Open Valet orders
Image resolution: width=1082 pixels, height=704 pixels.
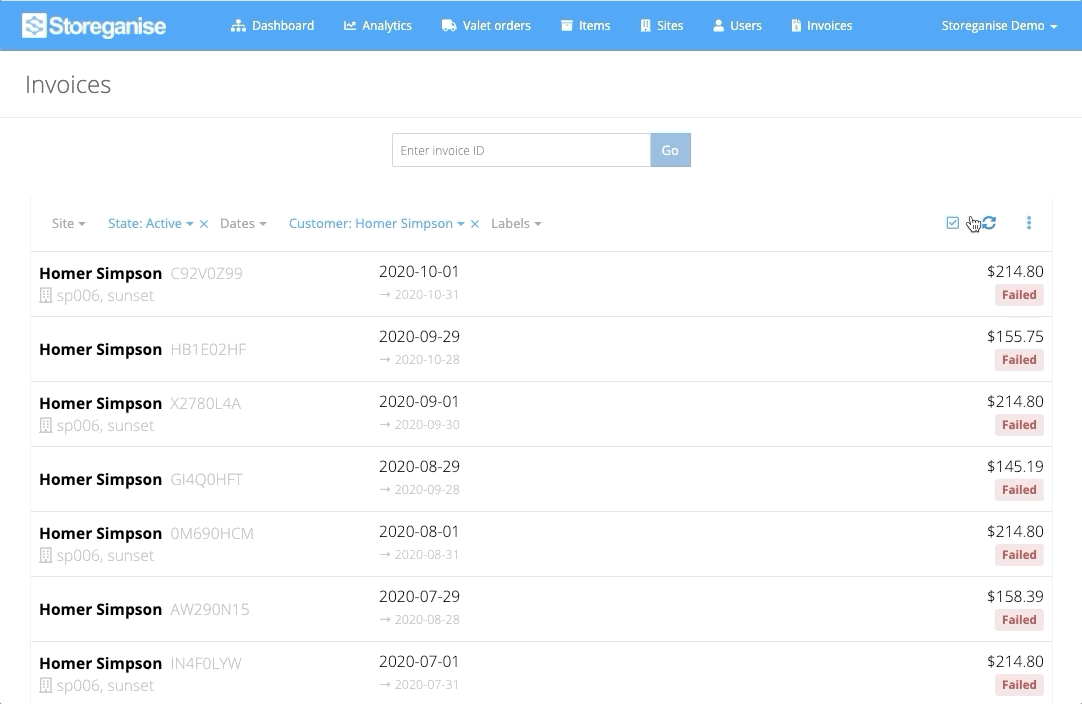click(486, 26)
